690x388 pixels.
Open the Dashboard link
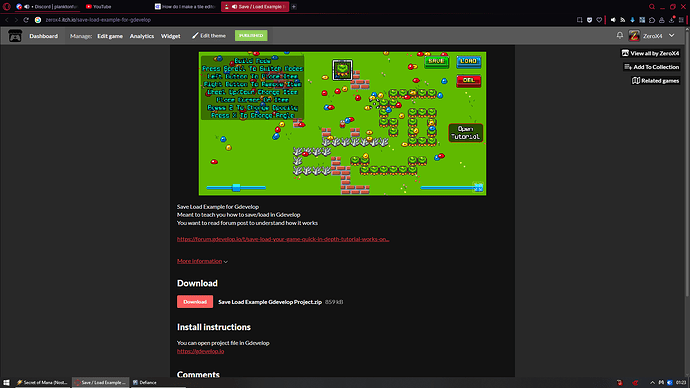coord(44,36)
